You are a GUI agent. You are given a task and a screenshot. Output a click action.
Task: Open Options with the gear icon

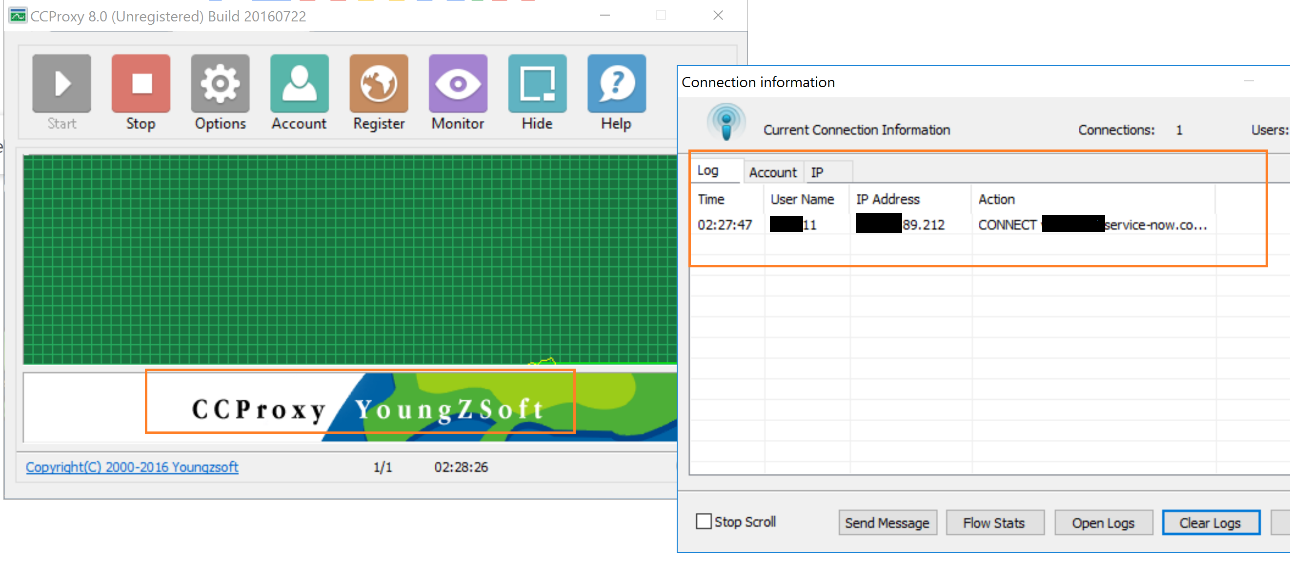pyautogui.click(x=220, y=84)
